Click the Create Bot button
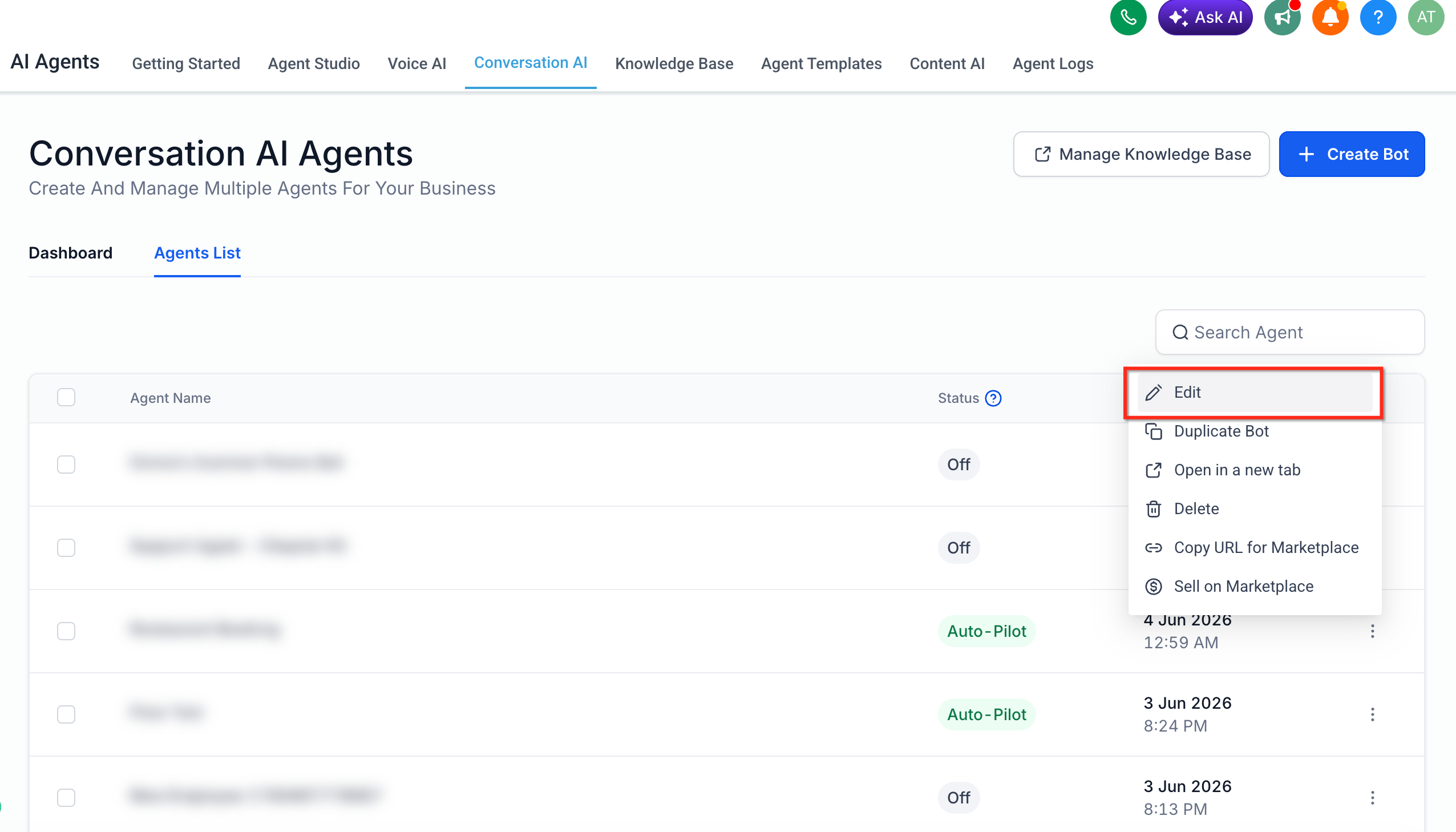Image resolution: width=1456 pixels, height=832 pixels. tap(1351, 154)
